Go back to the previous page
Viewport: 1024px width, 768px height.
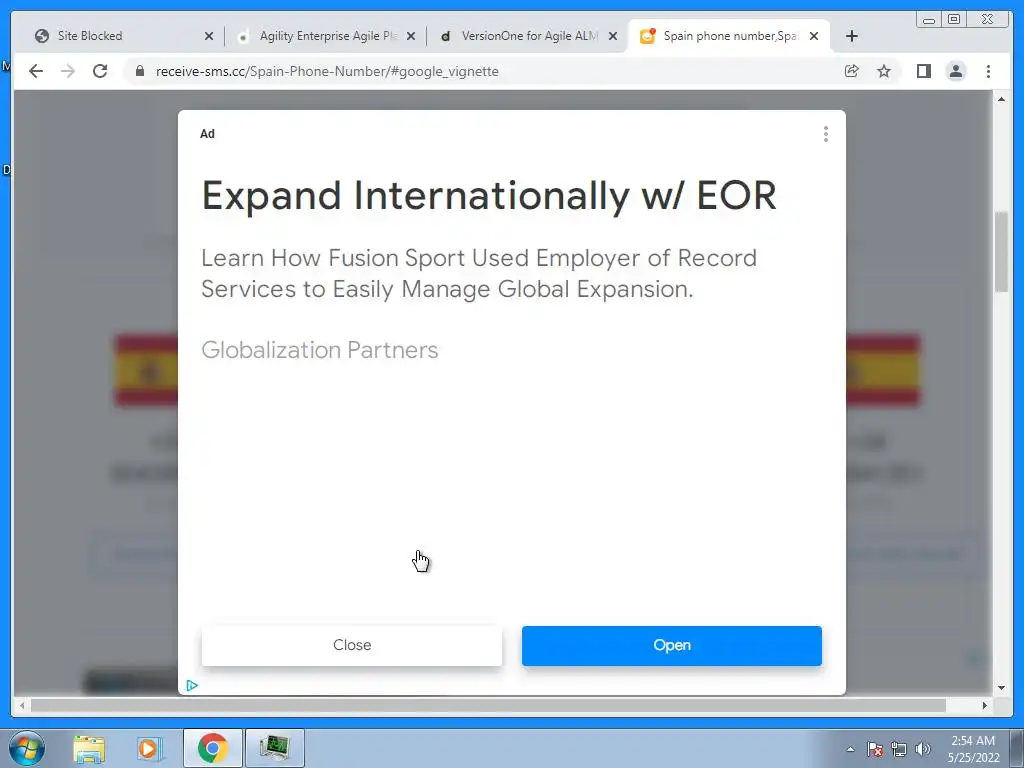tap(36, 71)
